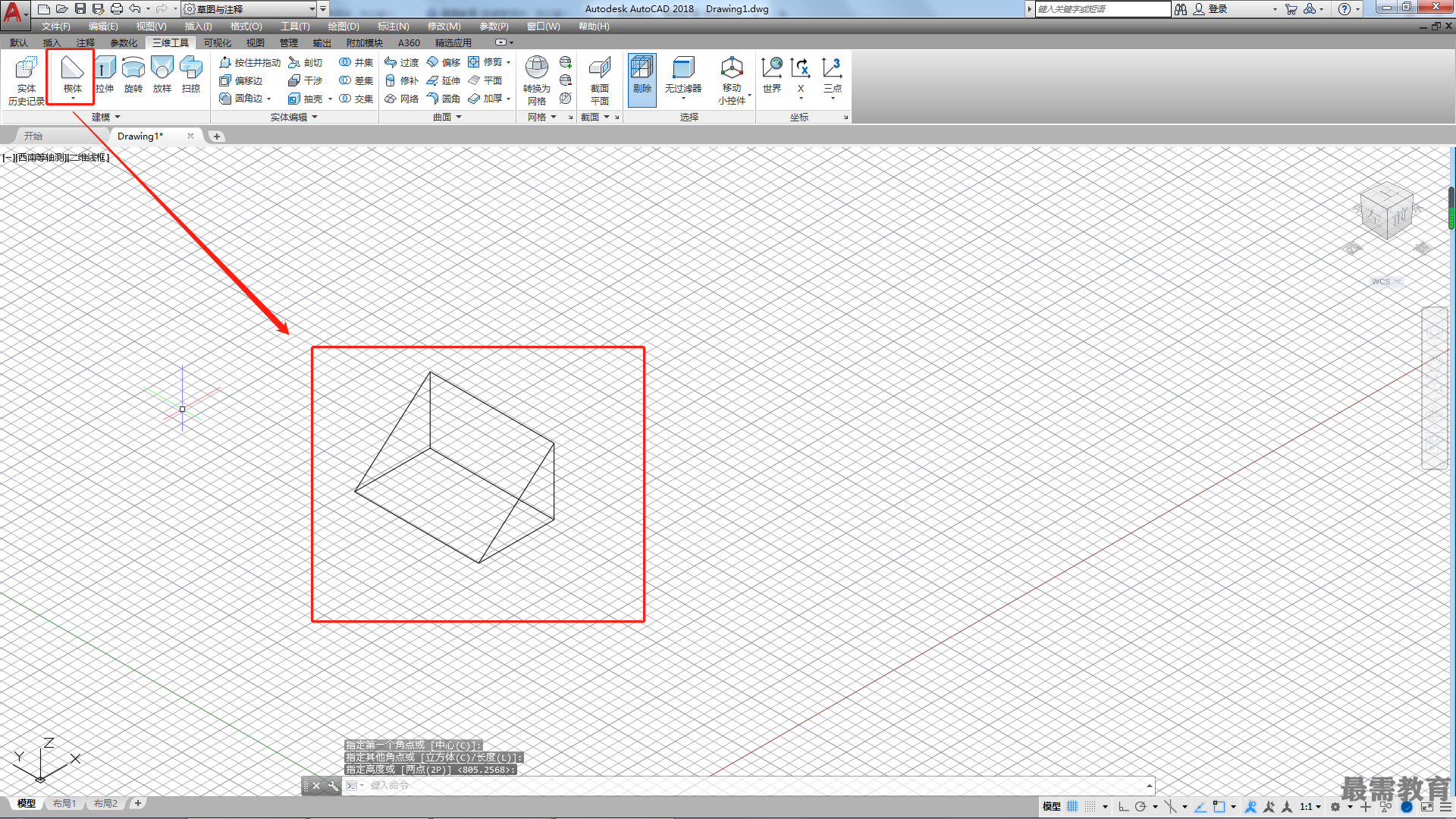
Task: Pick the 放样 loft tool
Action: [162, 74]
